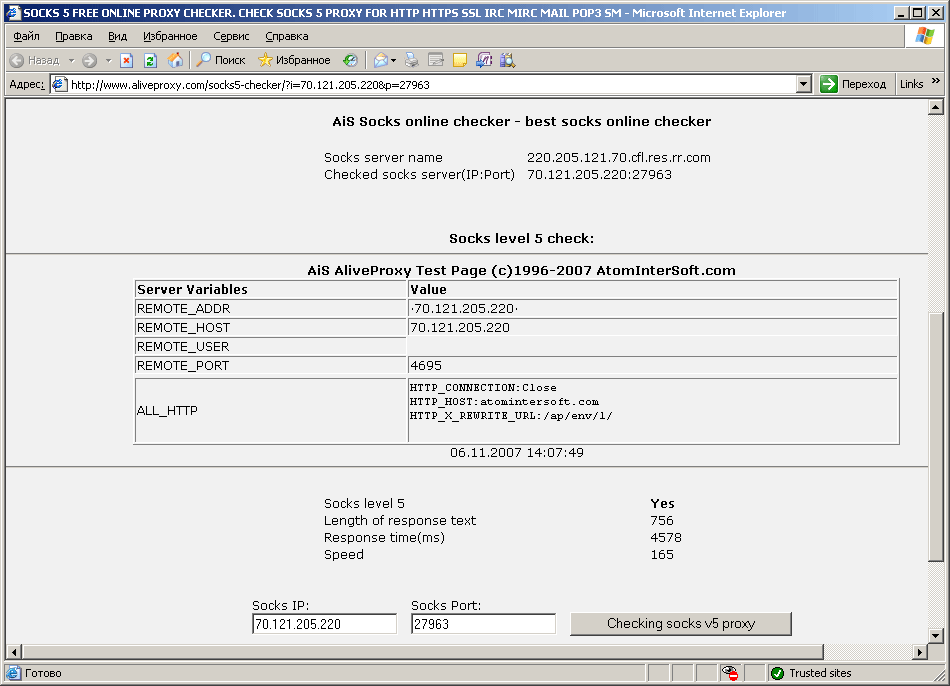Click the privacy eye blocked icon in status bar
This screenshot has width=950, height=686.
click(x=730, y=673)
